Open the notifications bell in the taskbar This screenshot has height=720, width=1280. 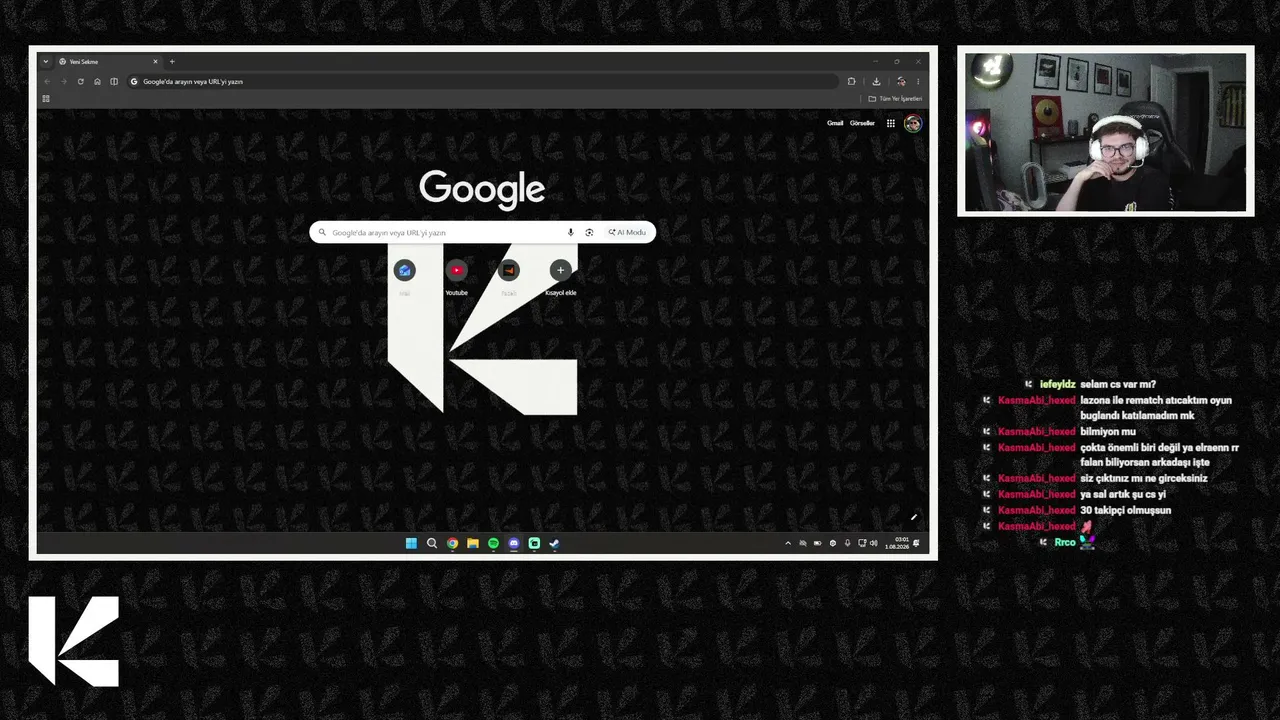[x=917, y=544]
